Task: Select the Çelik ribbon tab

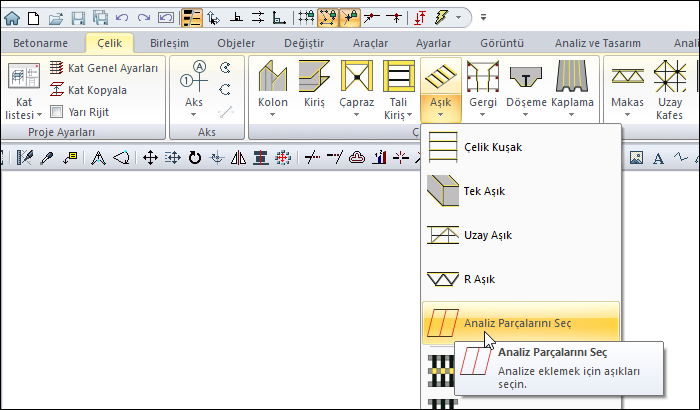Action: pyautogui.click(x=109, y=43)
